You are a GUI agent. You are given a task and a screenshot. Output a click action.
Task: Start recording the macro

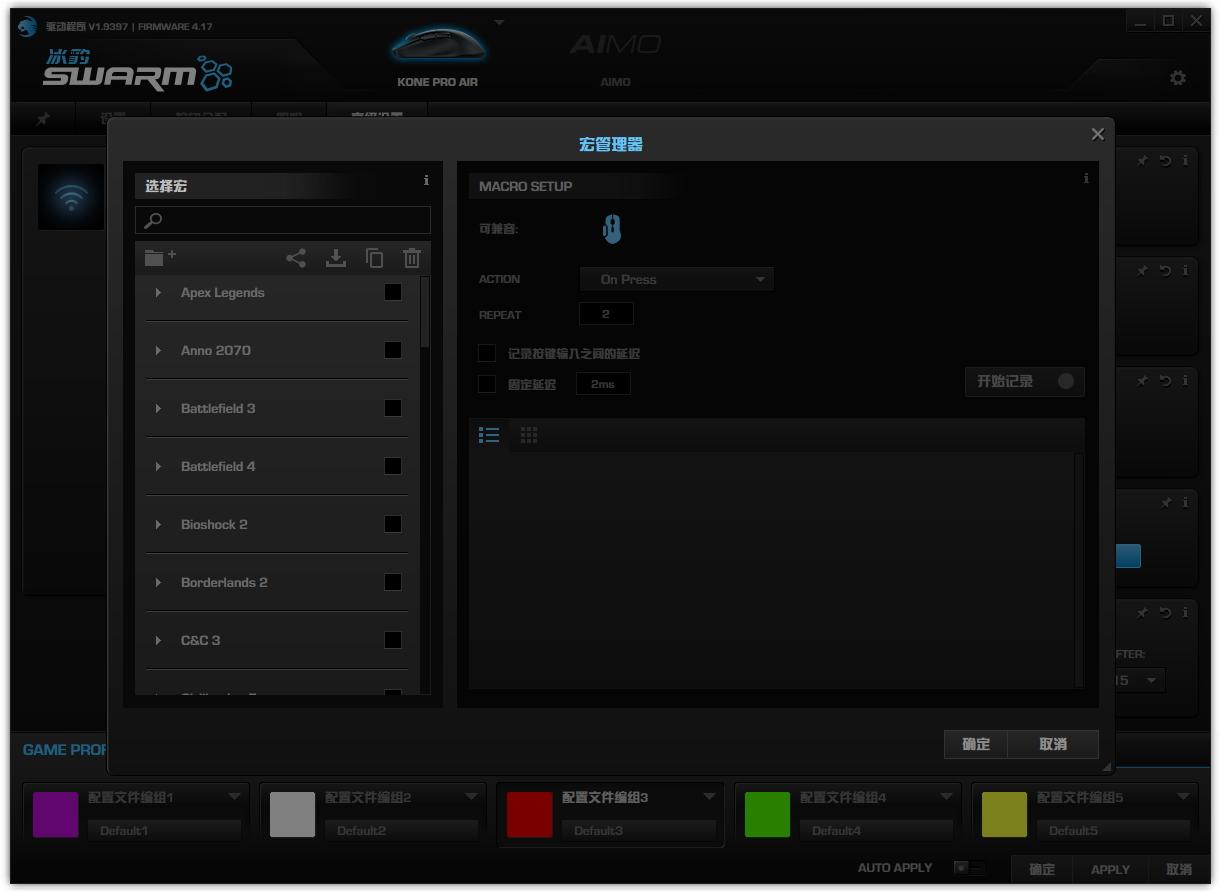point(1025,381)
